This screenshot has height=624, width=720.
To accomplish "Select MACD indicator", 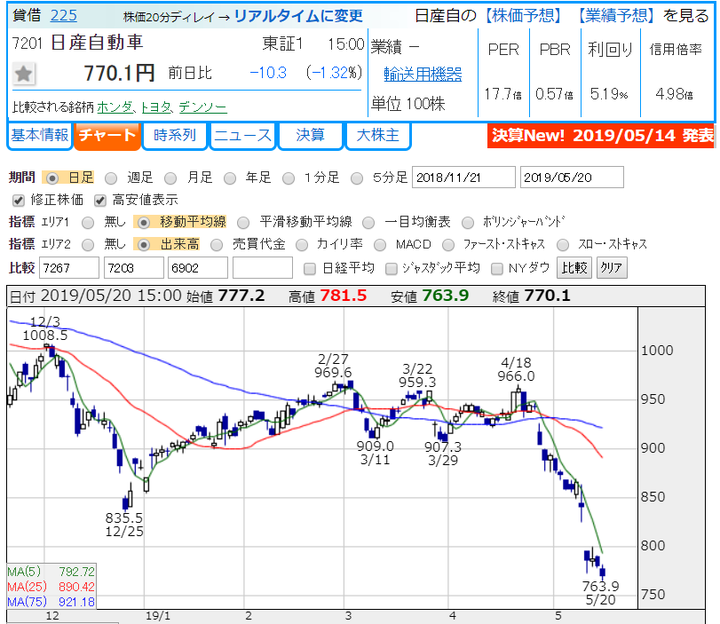I will click(380, 245).
